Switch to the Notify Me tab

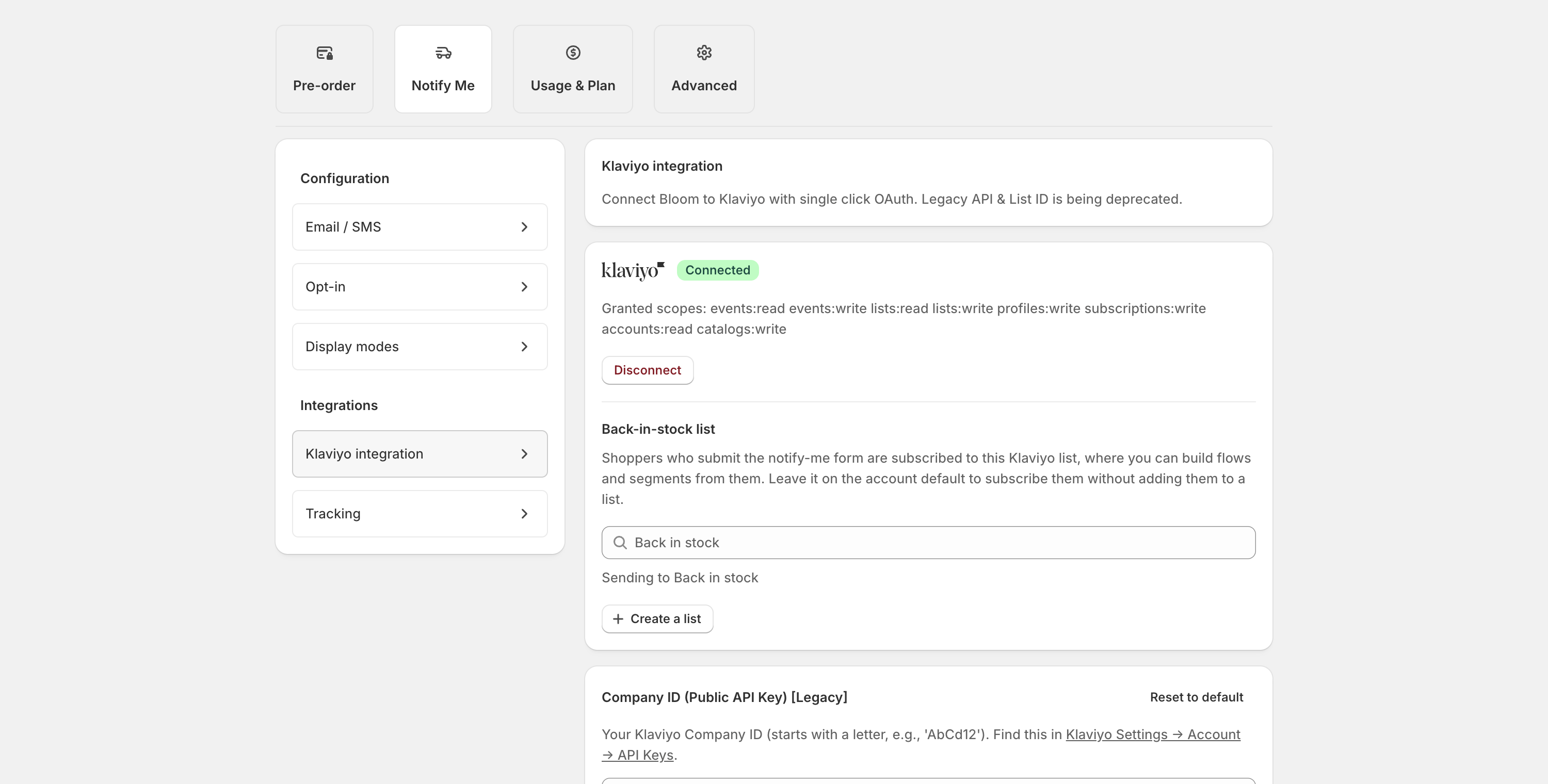click(443, 69)
